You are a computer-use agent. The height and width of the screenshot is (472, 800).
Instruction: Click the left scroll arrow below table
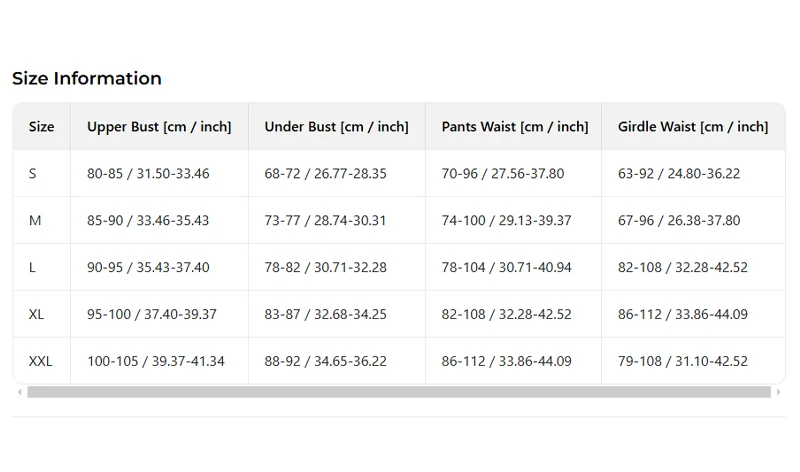(19, 392)
